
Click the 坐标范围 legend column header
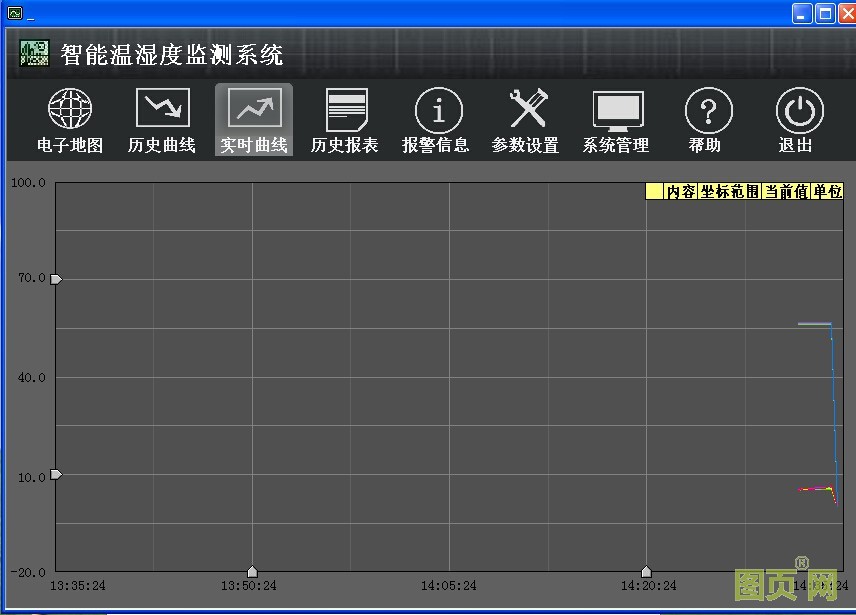[x=729, y=192]
